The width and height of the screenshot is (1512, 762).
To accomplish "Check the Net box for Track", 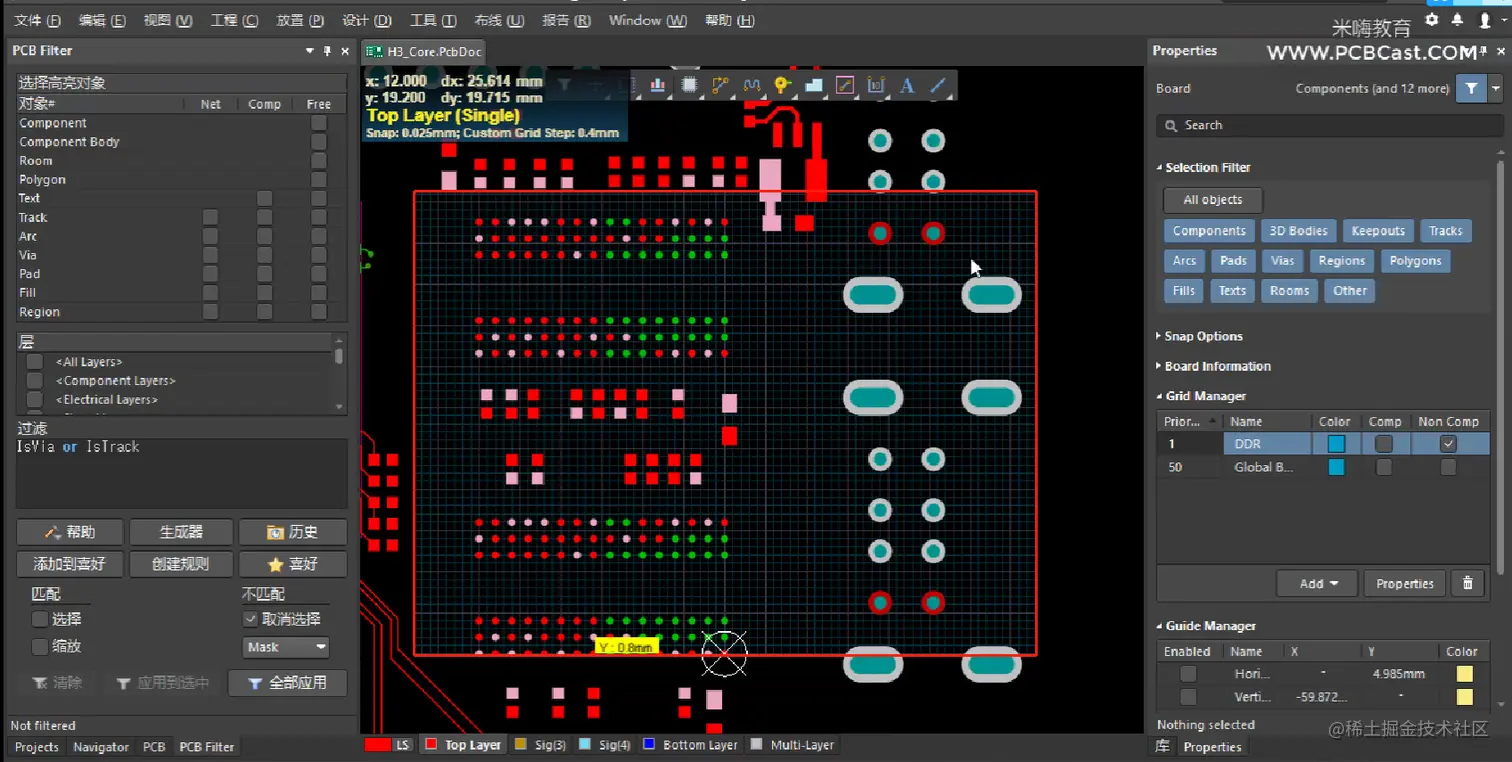I will pos(210,217).
